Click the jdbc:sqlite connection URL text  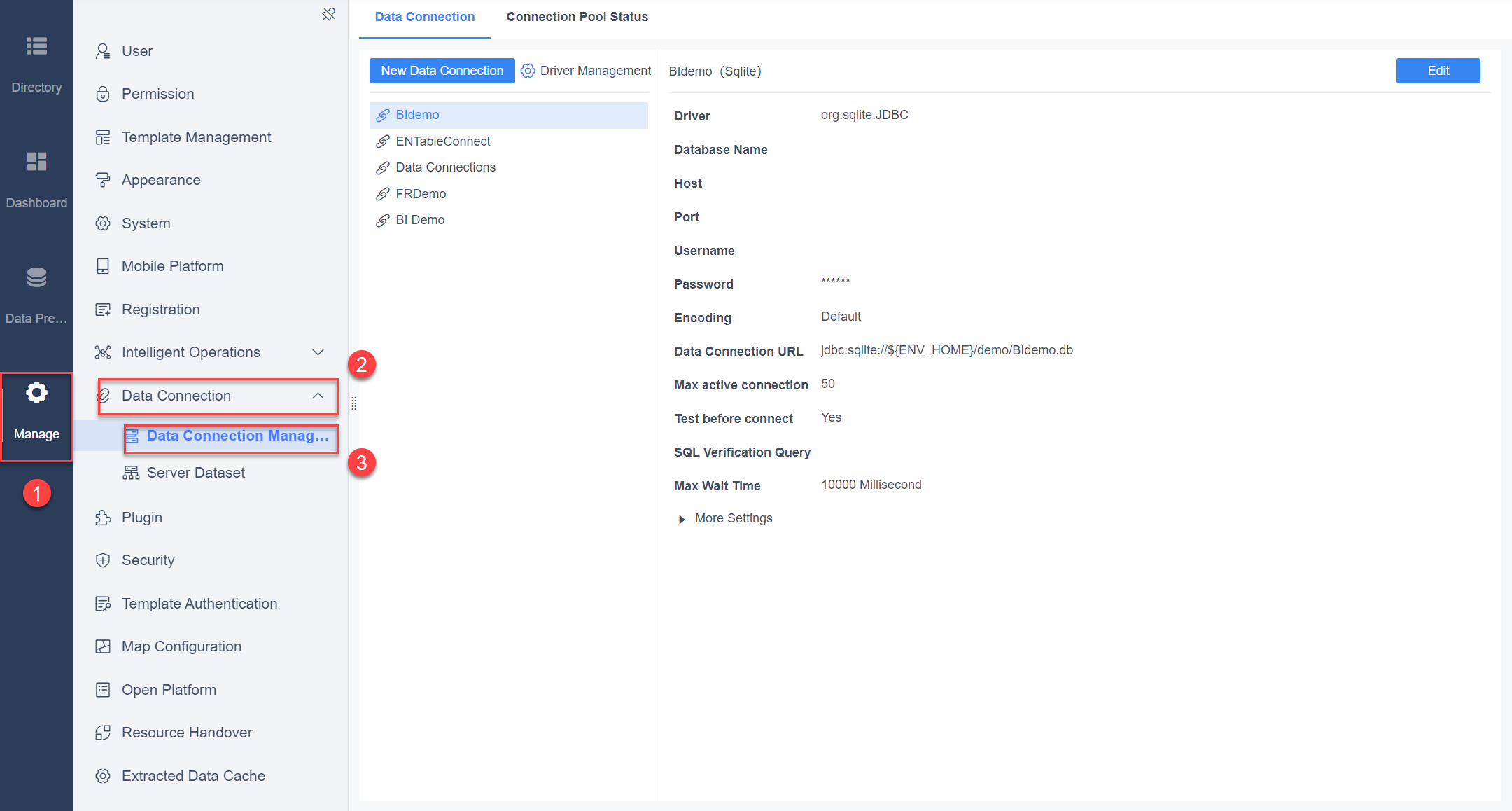pyautogui.click(x=947, y=350)
